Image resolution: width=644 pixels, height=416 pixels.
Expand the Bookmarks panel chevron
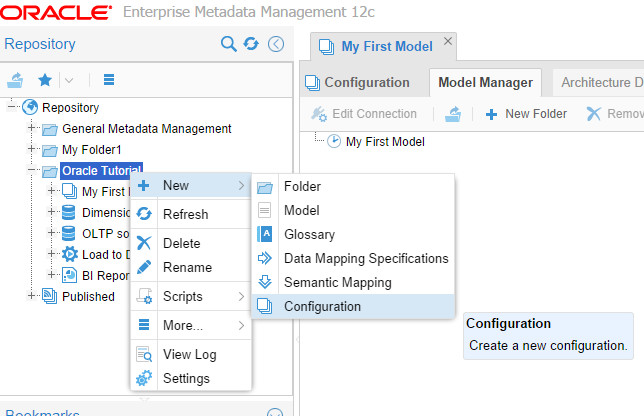pos(275,412)
